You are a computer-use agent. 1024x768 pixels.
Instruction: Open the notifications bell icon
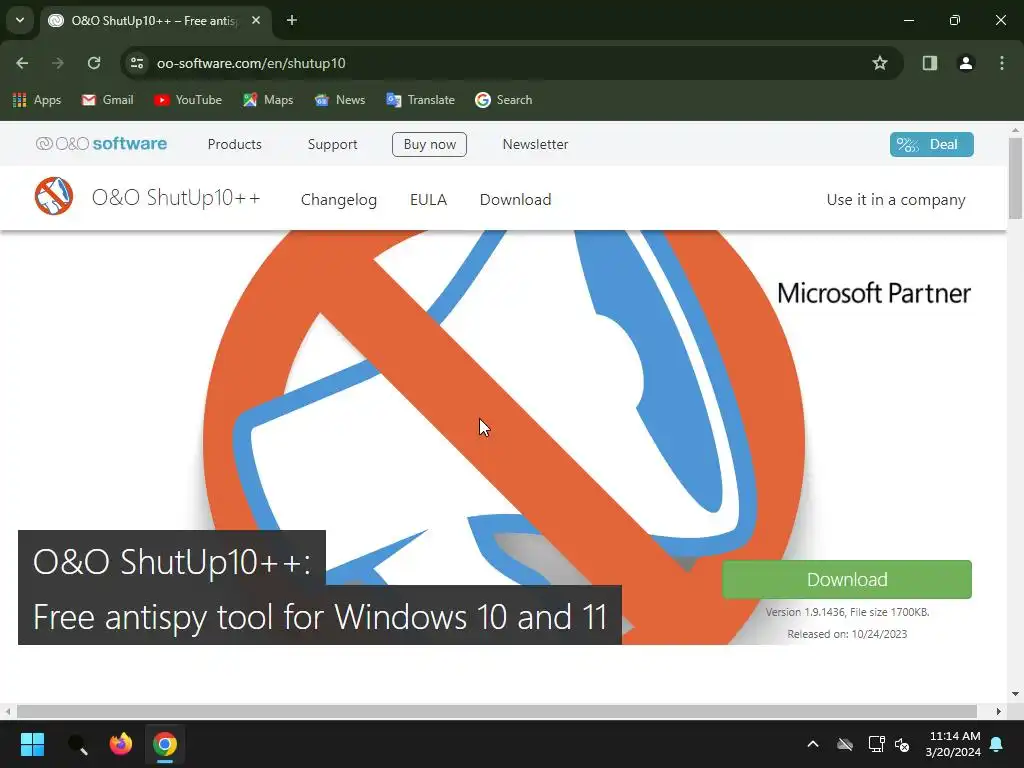[997, 744]
